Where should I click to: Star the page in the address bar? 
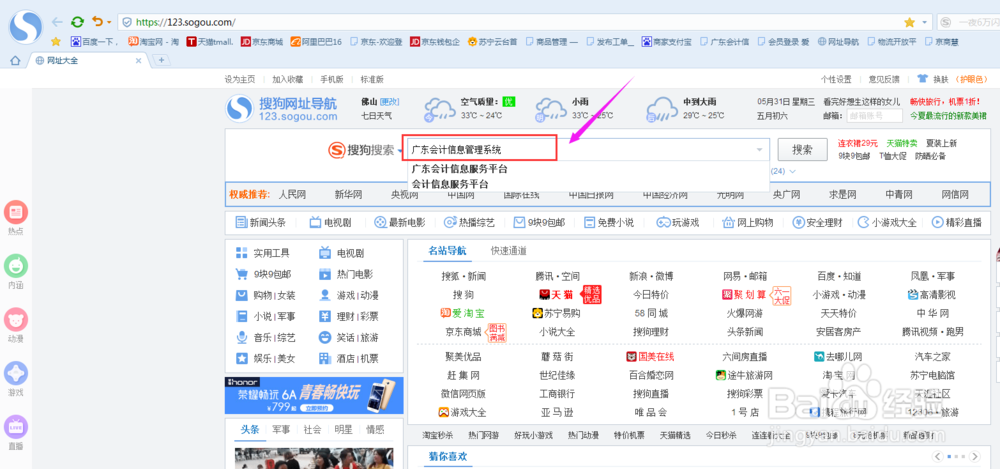point(909,22)
